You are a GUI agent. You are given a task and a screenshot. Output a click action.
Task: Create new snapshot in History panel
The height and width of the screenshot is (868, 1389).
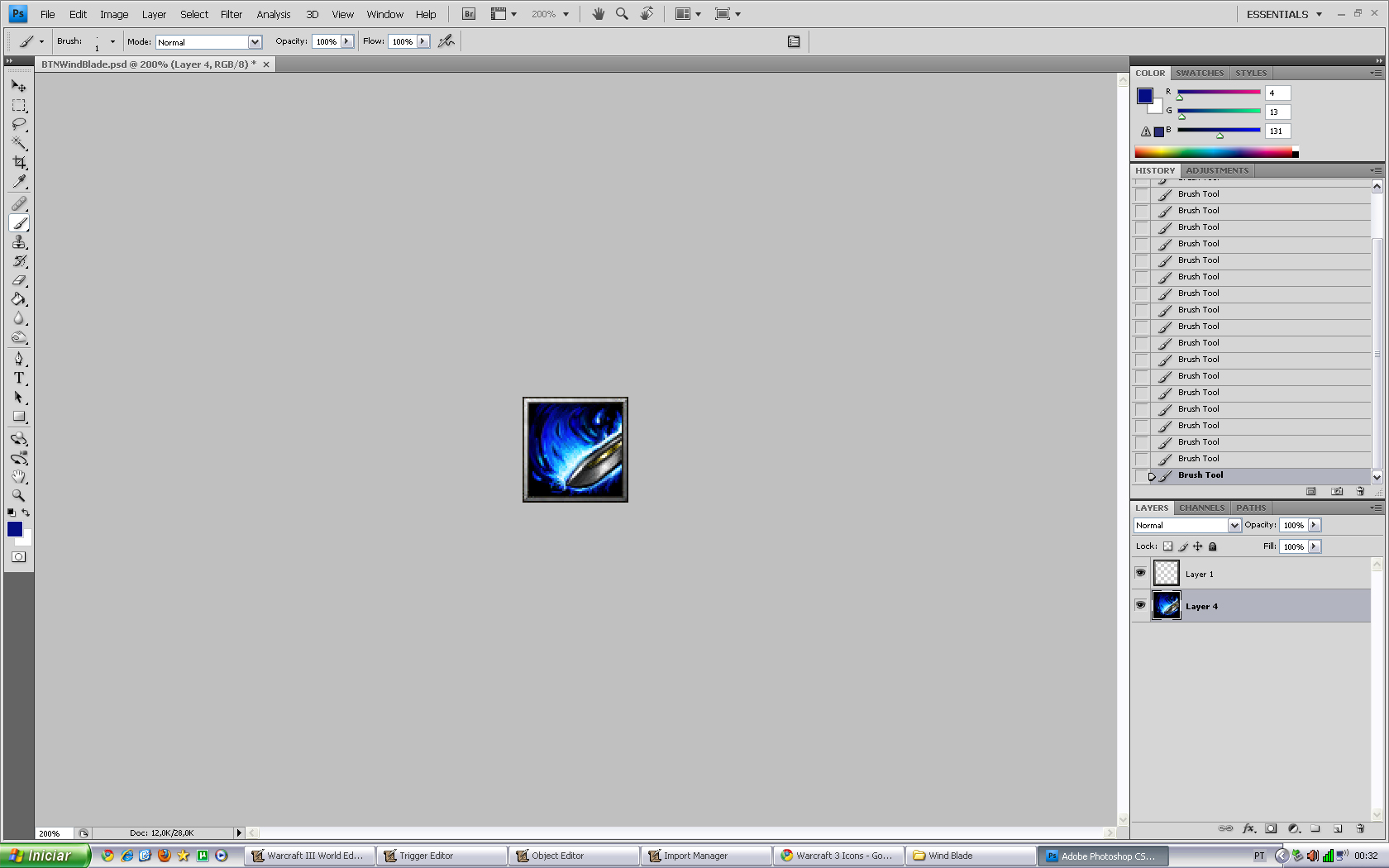click(x=1337, y=491)
